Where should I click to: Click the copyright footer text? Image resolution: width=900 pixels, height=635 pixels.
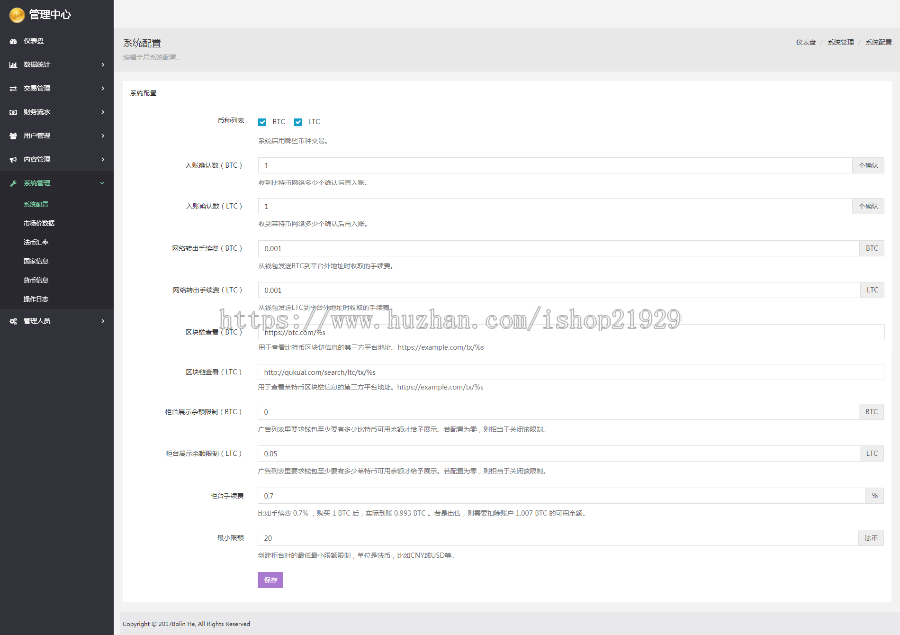187,624
